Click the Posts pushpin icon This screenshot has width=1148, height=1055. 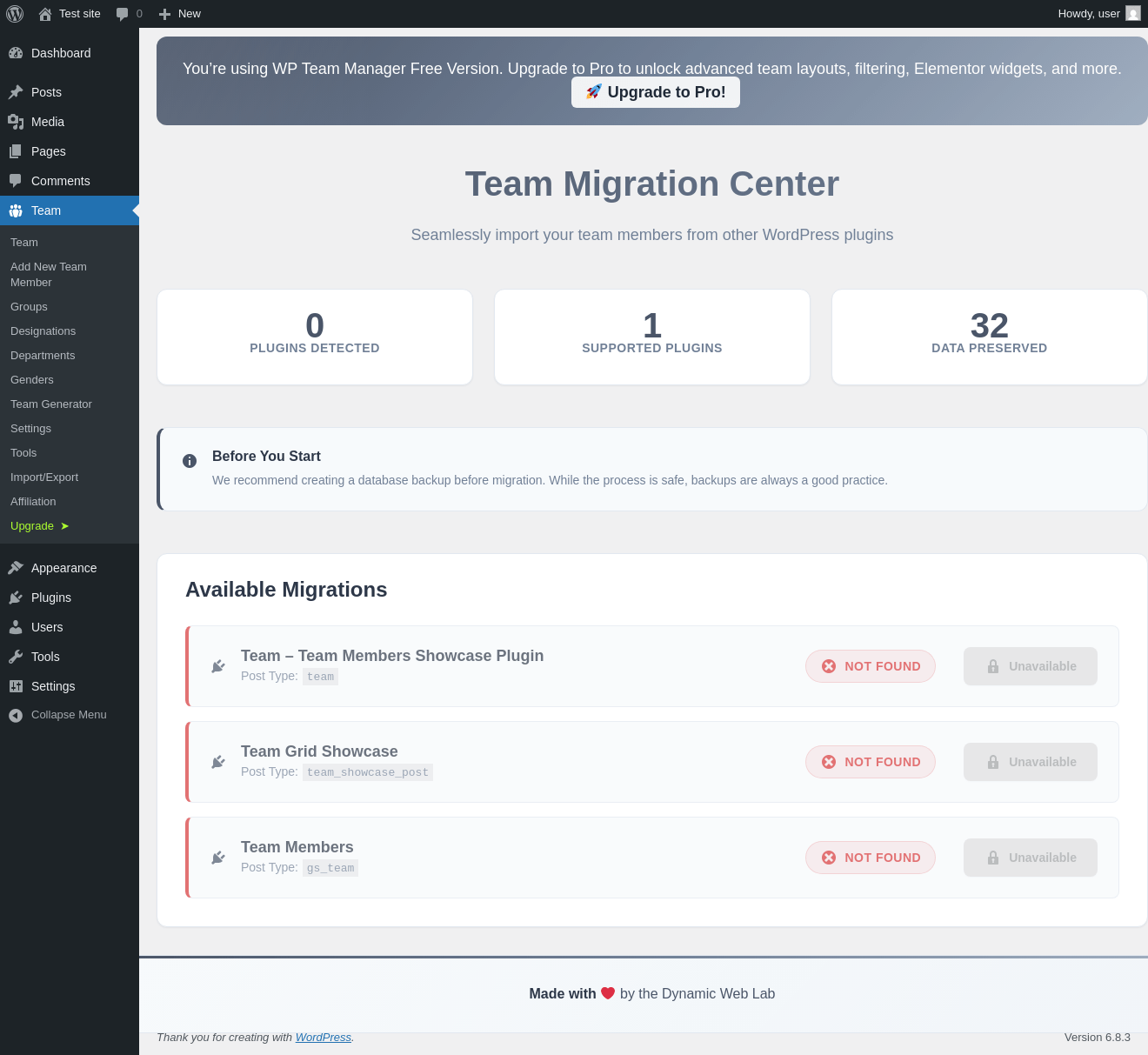click(16, 92)
